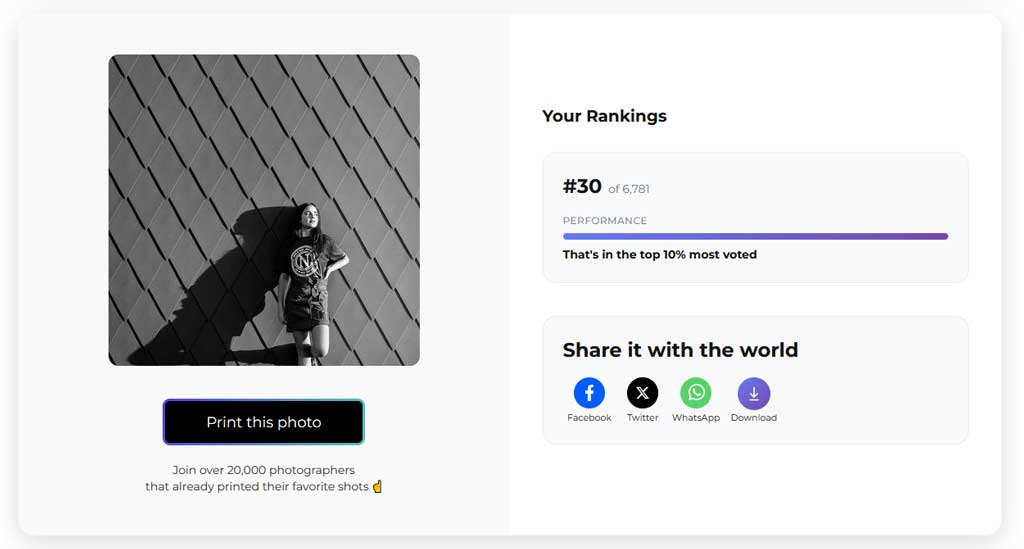Screen dimensions: 1024x549
Task: Click 'that already printed their favorite shots' line
Action: click(x=257, y=486)
